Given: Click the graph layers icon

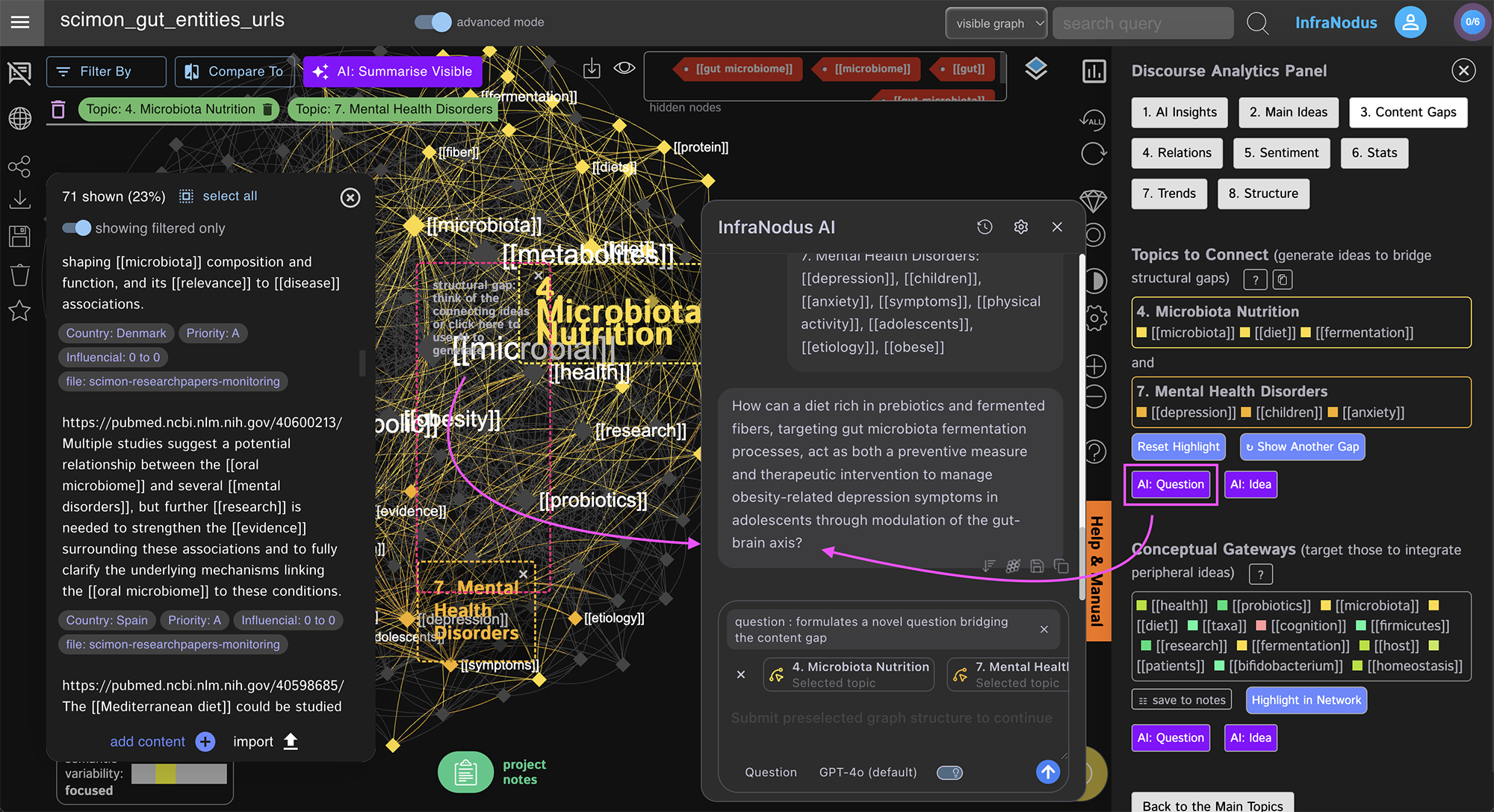Looking at the screenshot, I should pyautogui.click(x=1036, y=69).
